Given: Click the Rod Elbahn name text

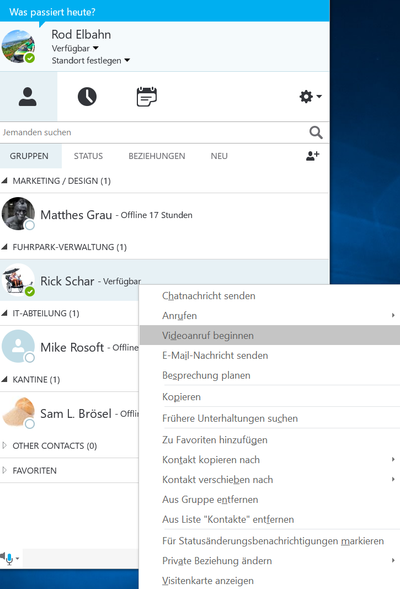Looking at the screenshot, I should pyautogui.click(x=81, y=35).
